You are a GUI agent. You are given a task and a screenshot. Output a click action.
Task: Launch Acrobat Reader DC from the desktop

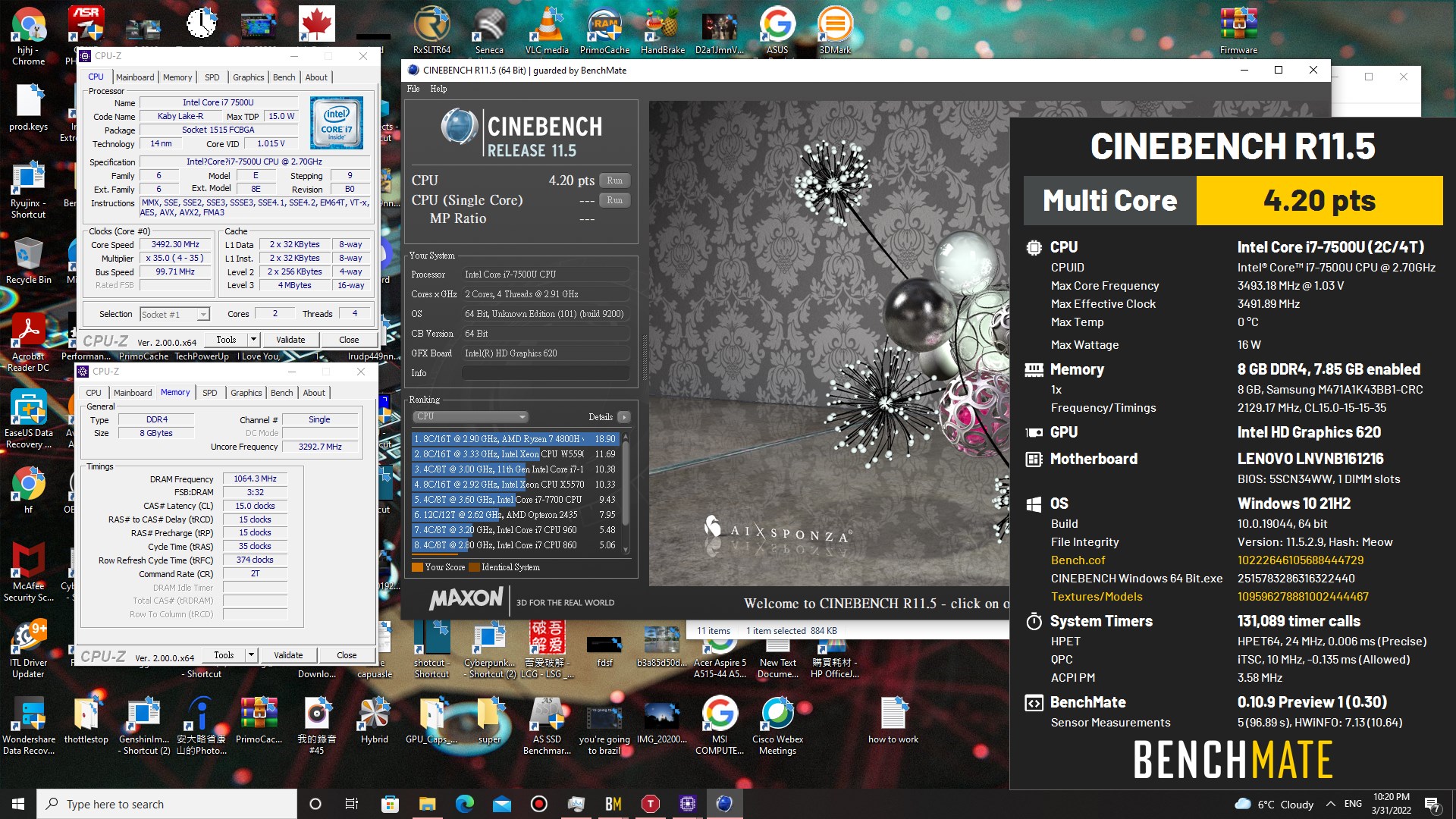28,343
